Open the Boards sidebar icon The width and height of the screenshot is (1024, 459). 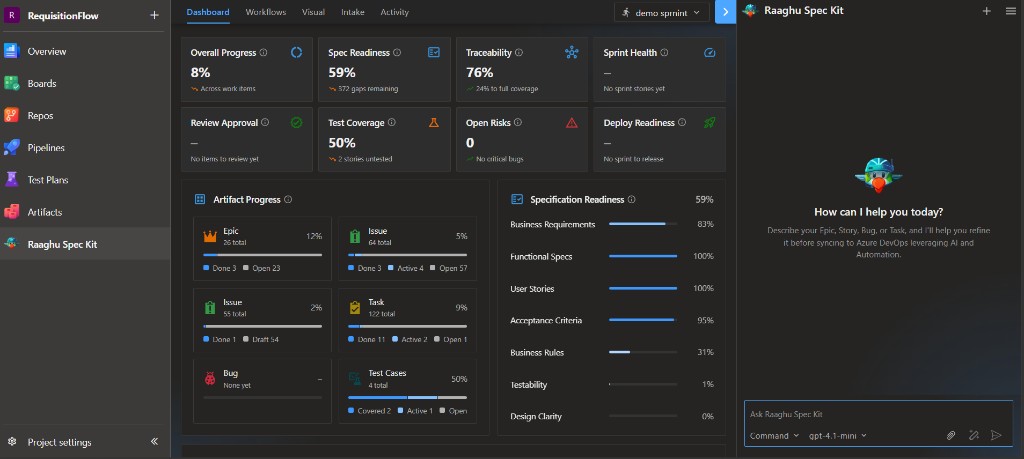11,83
